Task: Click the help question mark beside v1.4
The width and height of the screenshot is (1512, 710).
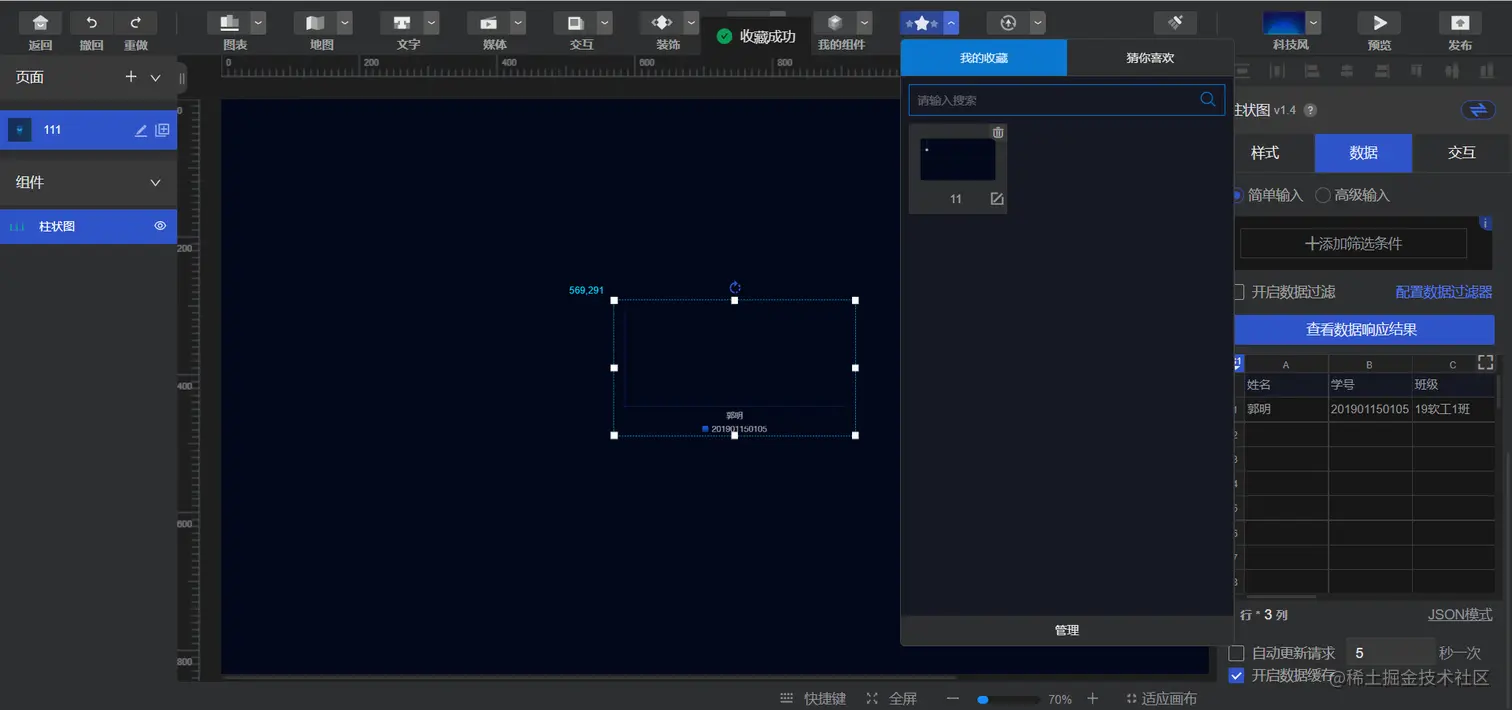Action: pos(1310,111)
